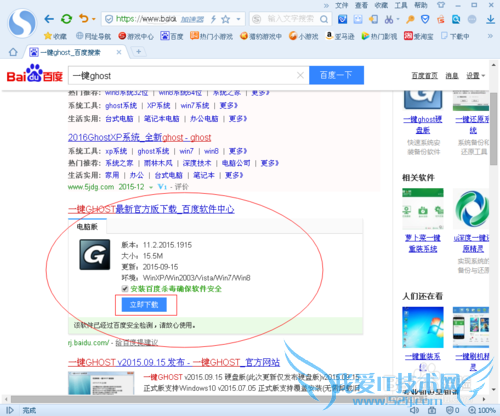Click the G ghost software icon

click(x=95, y=254)
